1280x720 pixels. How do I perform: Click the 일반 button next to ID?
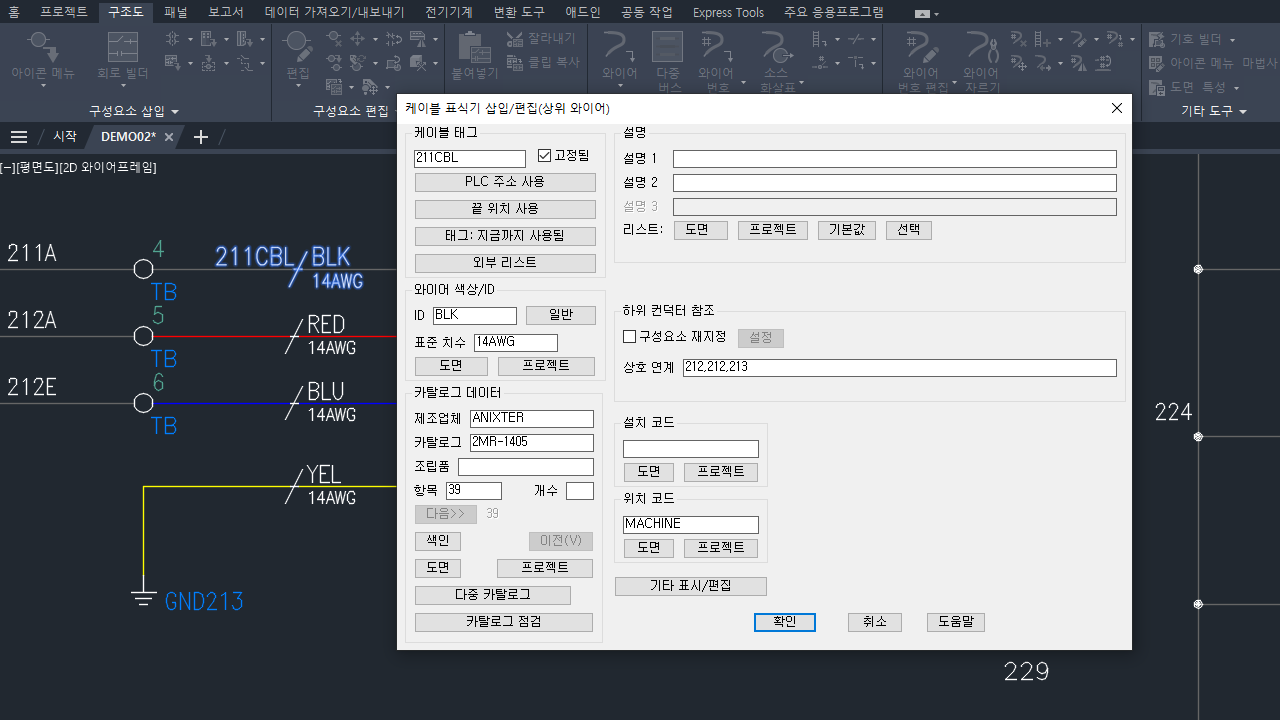coord(561,315)
